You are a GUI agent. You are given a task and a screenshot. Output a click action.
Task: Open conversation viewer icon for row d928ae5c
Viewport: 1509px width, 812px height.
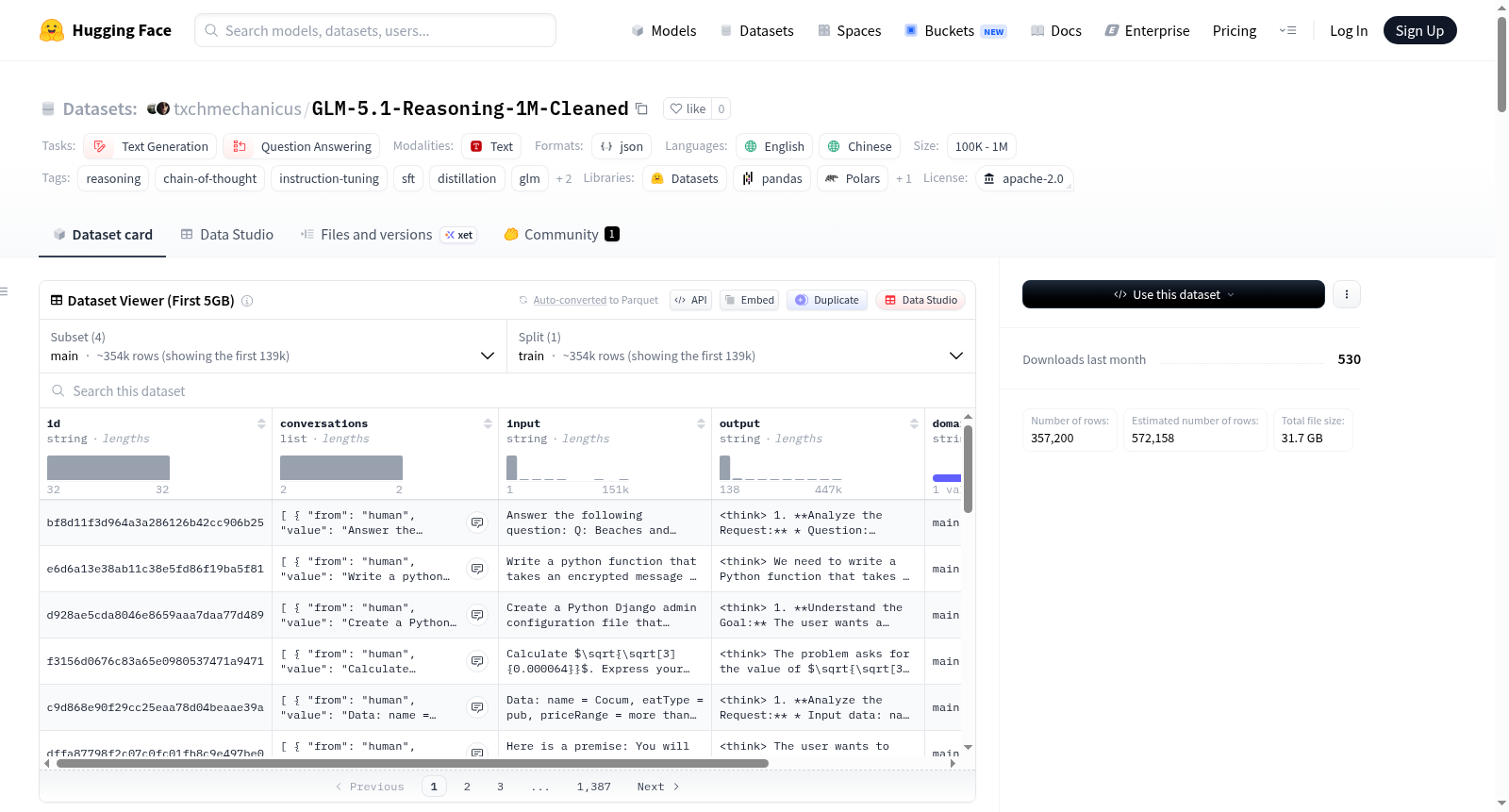pos(477,615)
